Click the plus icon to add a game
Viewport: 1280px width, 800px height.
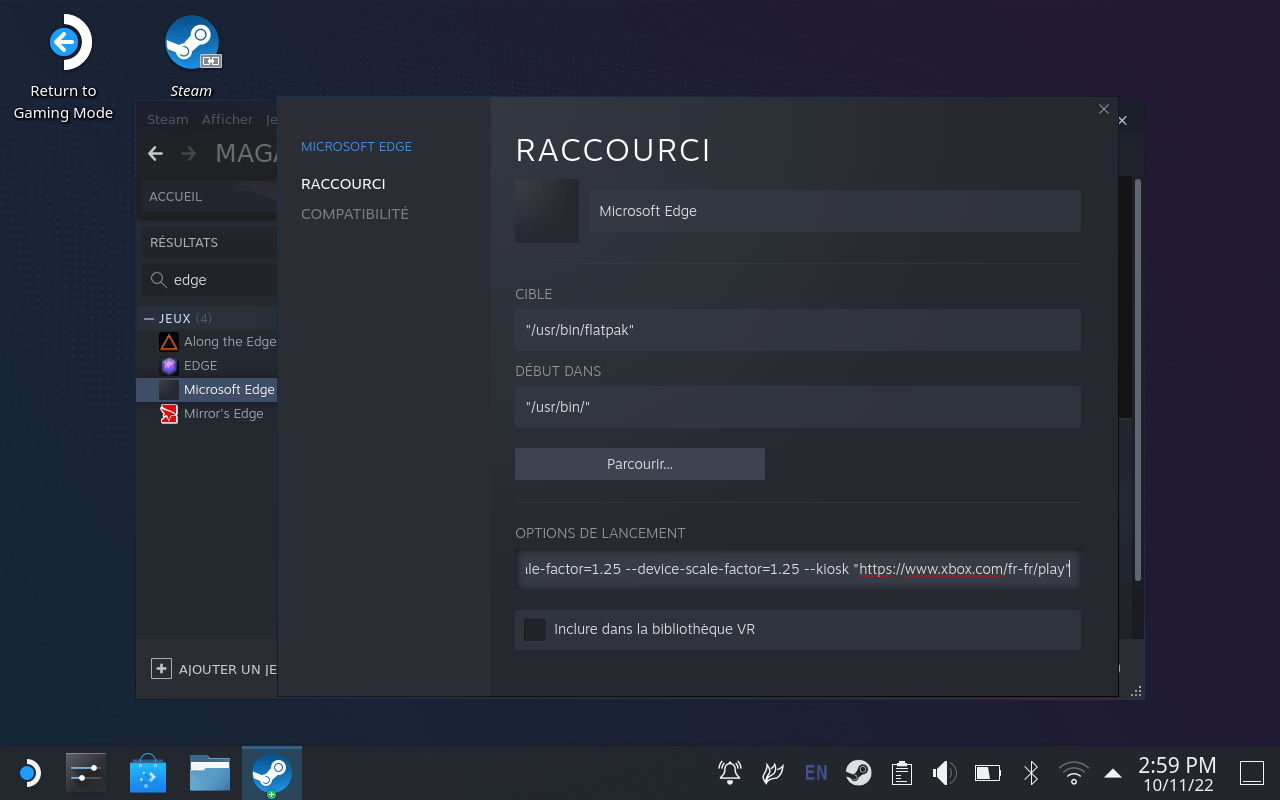(161, 669)
